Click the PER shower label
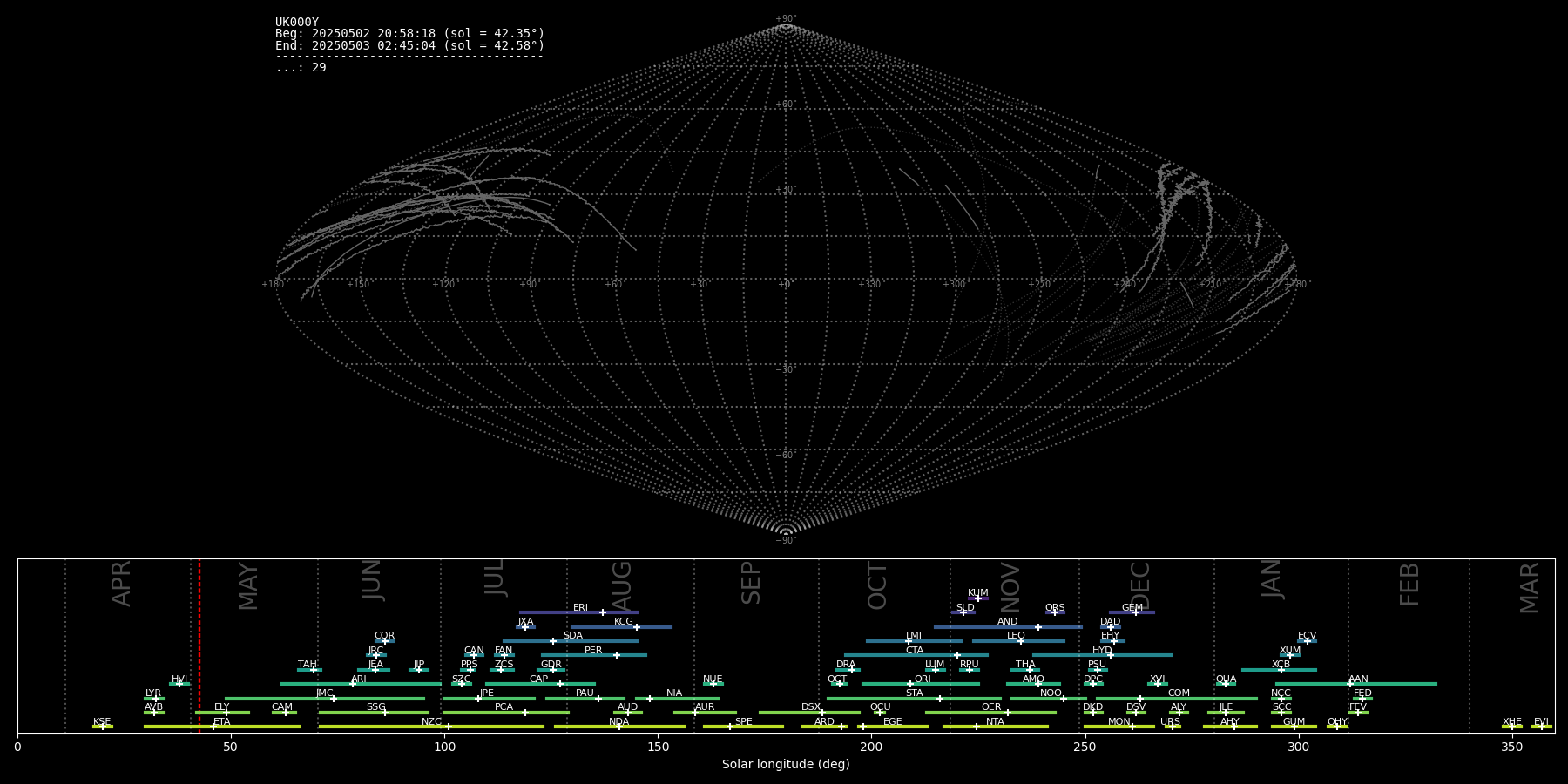The height and width of the screenshot is (784, 1568). [x=593, y=651]
